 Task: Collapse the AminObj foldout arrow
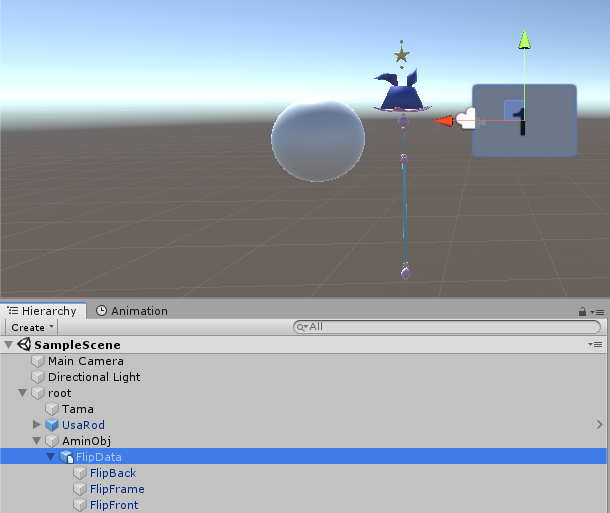coord(37,441)
